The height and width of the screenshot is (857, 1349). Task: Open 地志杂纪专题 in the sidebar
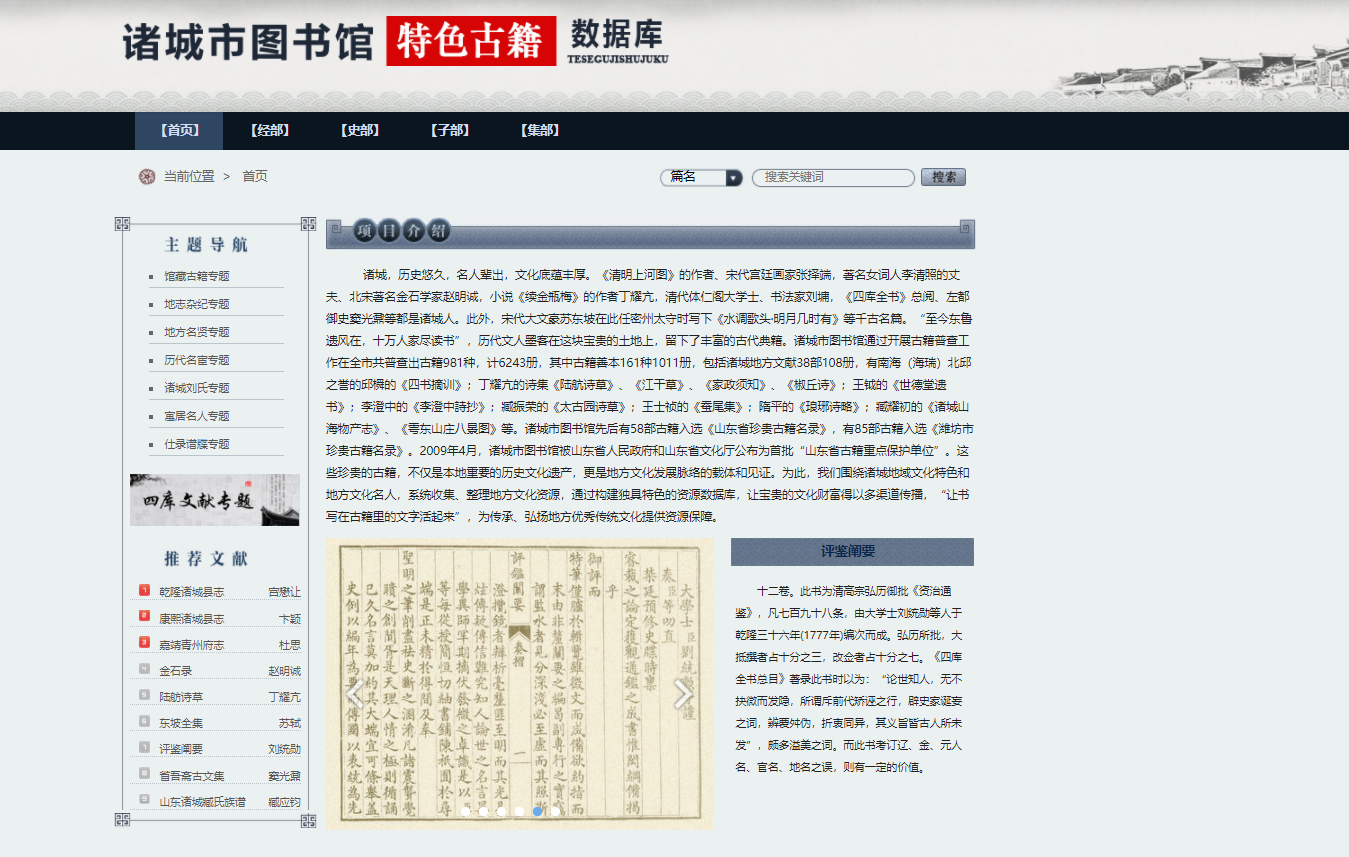click(x=197, y=305)
